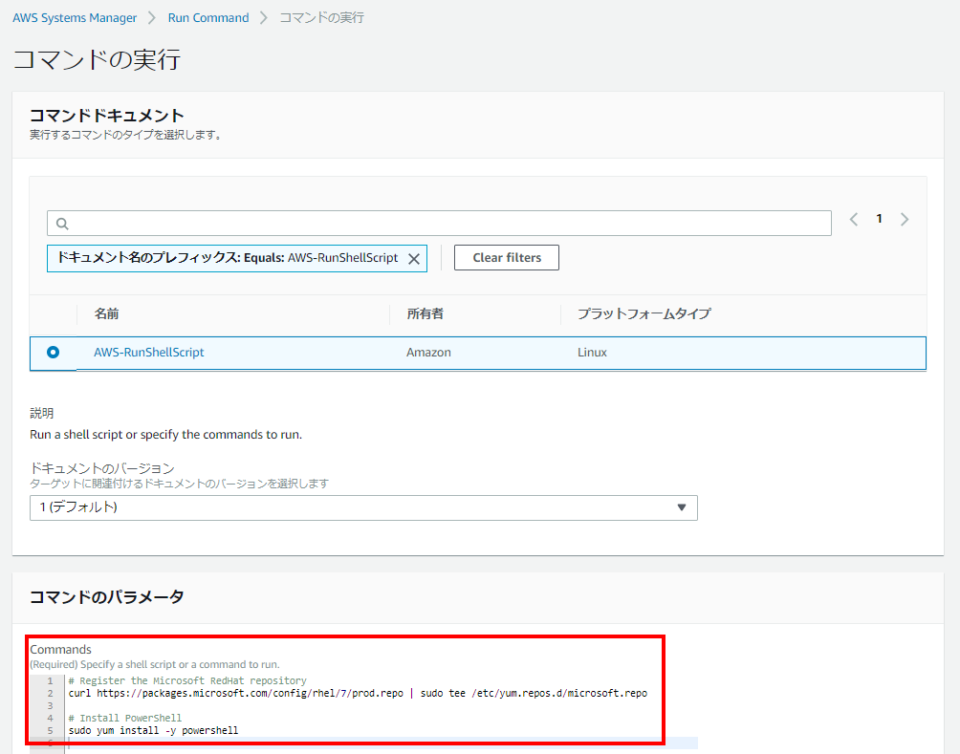Click the previous page chevron
Screen dimensions: 960x754
click(853, 218)
